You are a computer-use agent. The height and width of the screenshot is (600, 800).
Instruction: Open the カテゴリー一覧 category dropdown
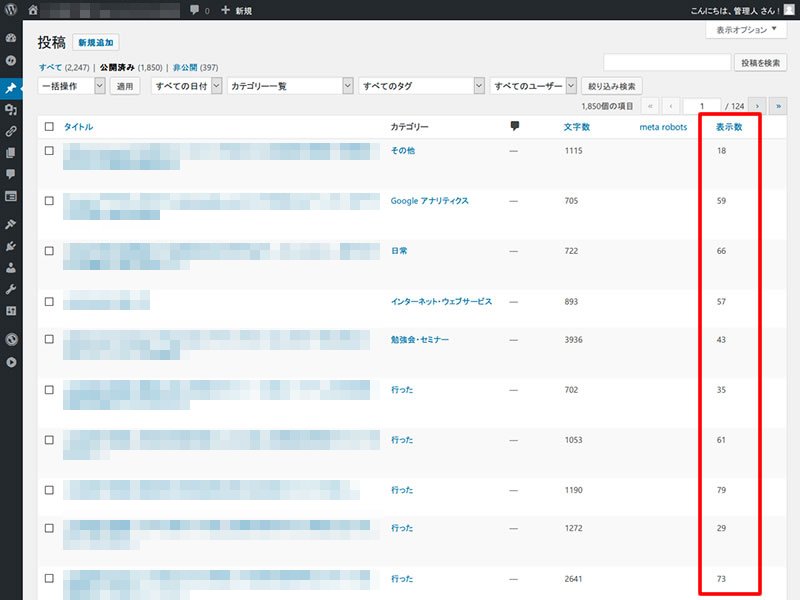pyautogui.click(x=290, y=86)
